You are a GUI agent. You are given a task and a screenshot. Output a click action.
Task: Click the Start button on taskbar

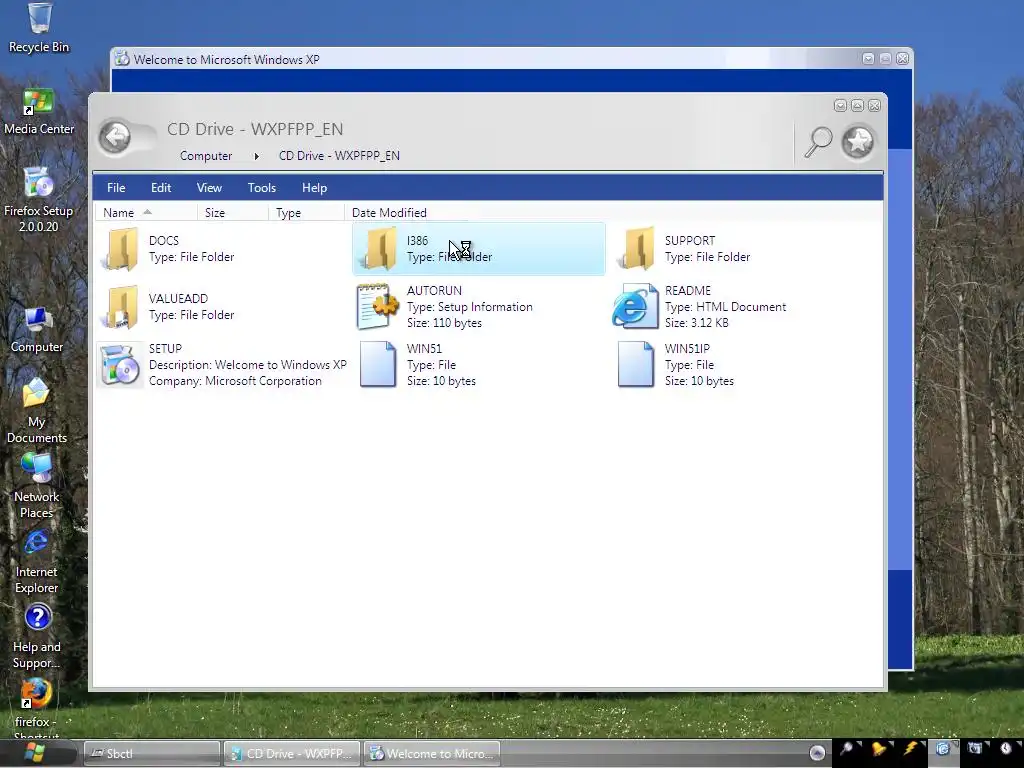pyautogui.click(x=34, y=753)
